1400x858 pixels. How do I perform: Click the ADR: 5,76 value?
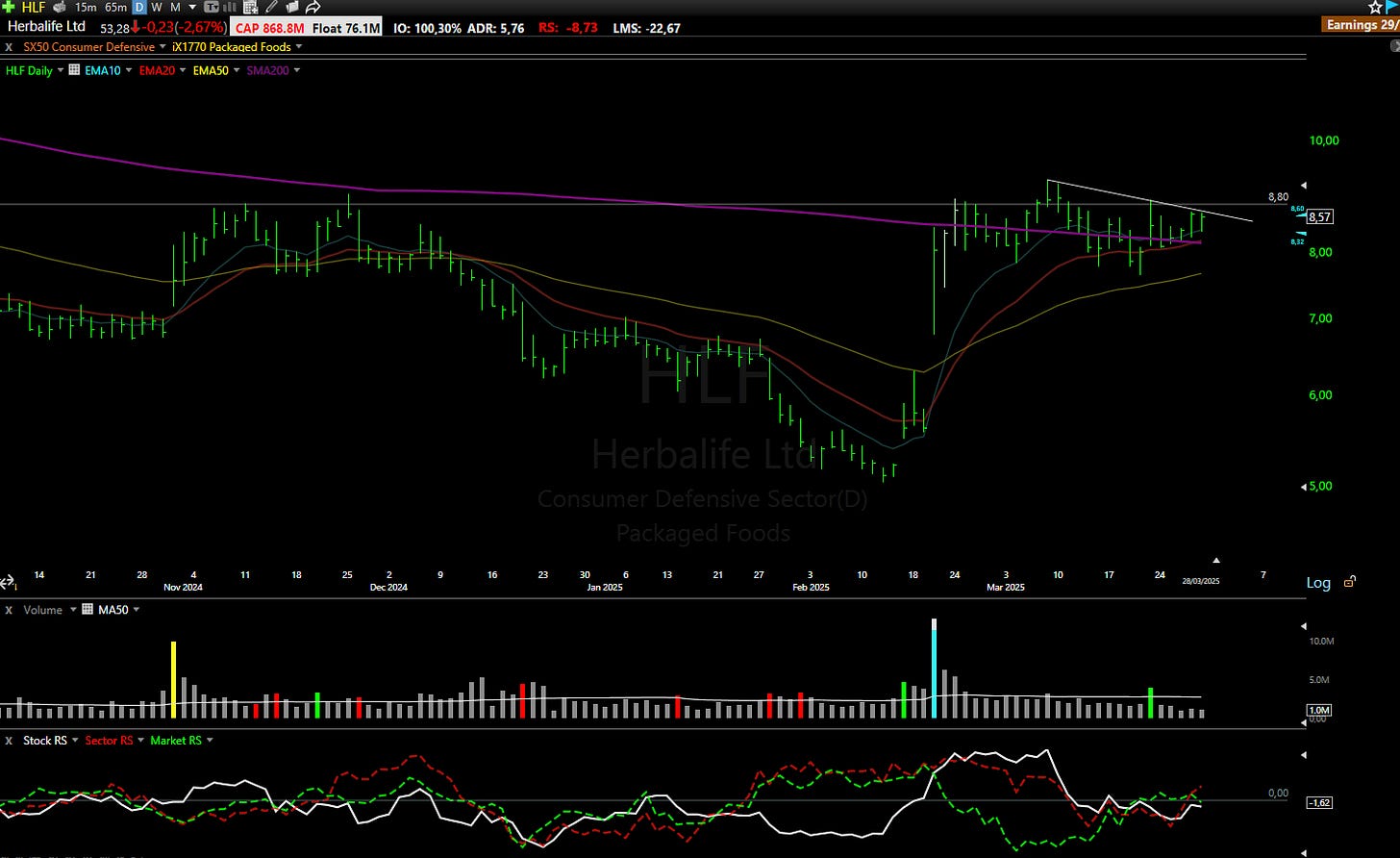point(497,28)
